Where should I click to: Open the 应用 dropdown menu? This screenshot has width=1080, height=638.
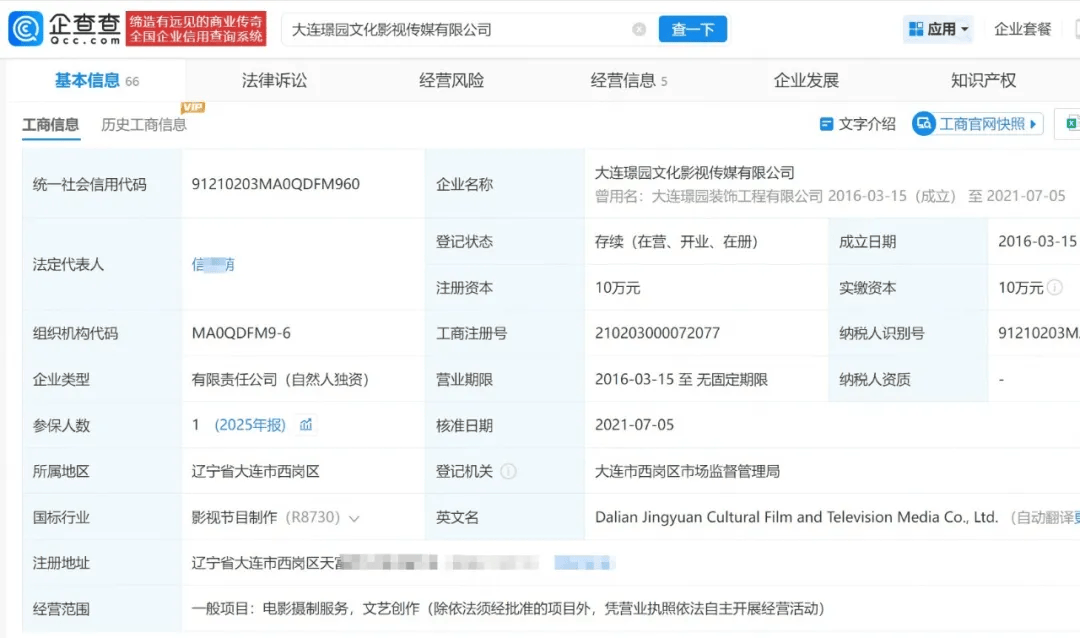pyautogui.click(x=938, y=29)
